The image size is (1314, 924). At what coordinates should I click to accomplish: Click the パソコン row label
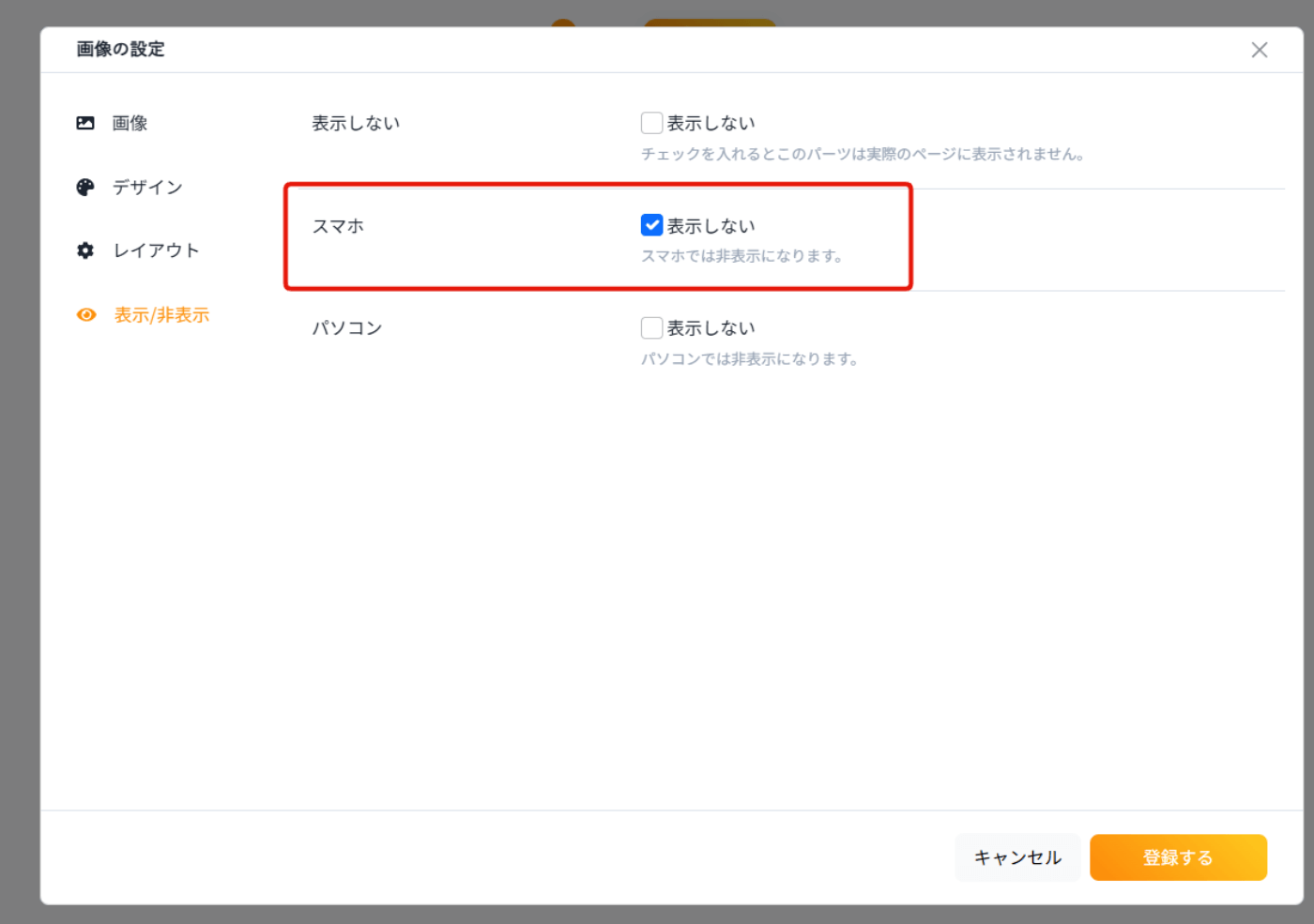coord(347,327)
